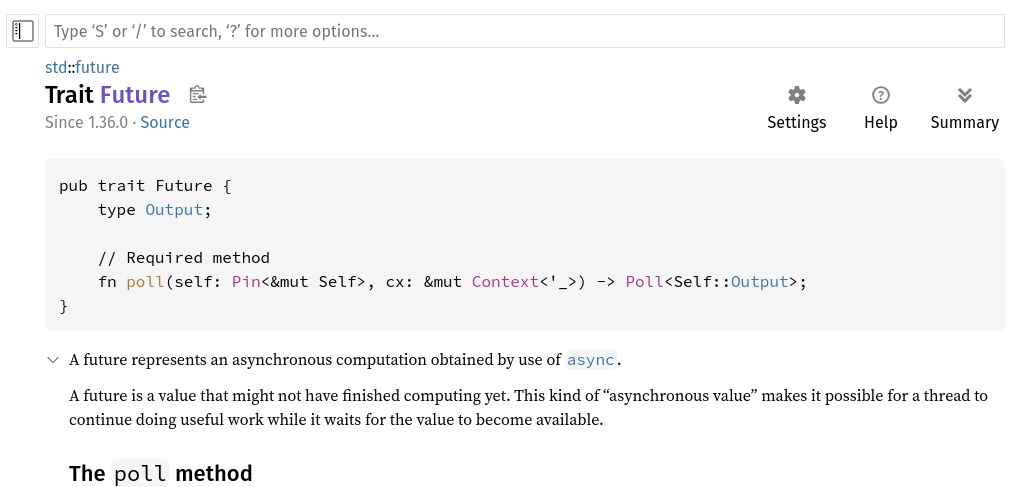The image size is (1023, 487).
Task: Open the Poll return type link
Action: coord(644,282)
